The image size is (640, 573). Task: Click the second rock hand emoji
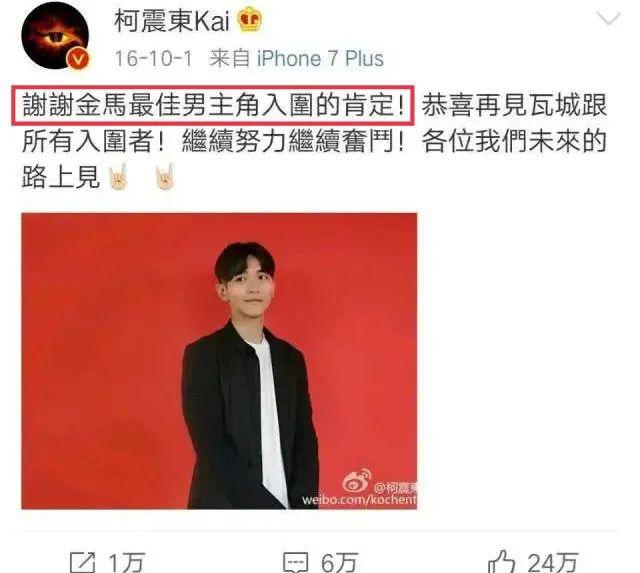point(165,176)
